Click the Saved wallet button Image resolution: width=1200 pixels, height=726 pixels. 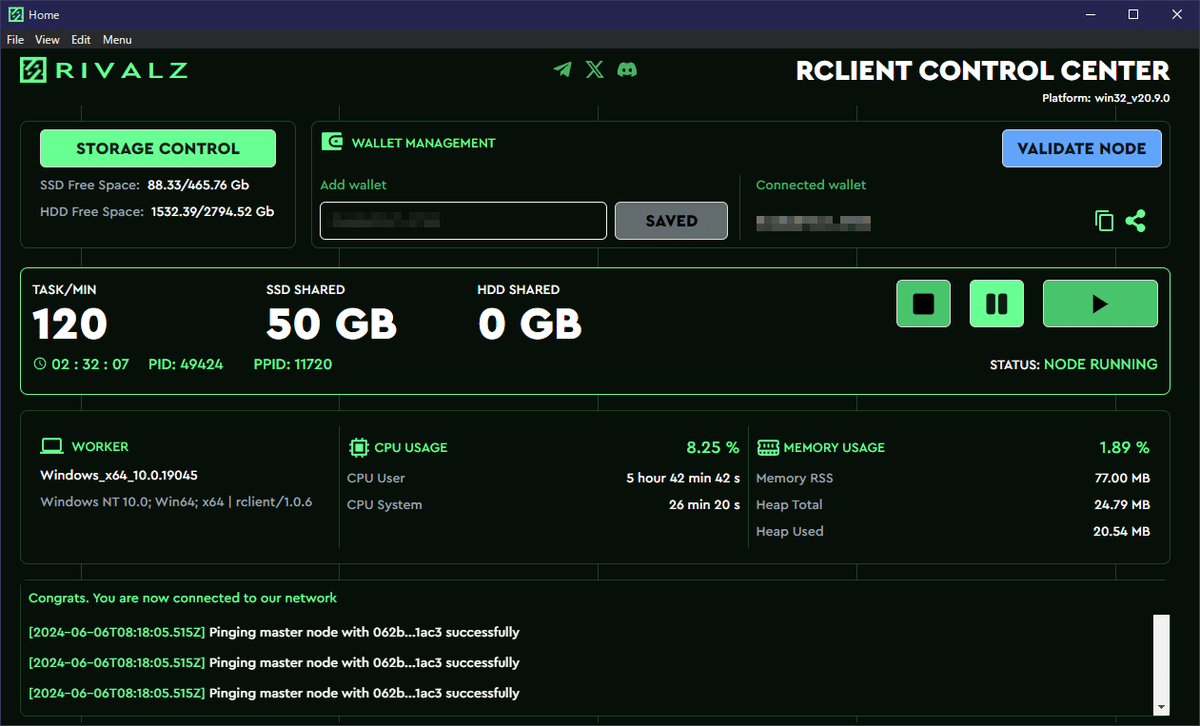tap(671, 221)
